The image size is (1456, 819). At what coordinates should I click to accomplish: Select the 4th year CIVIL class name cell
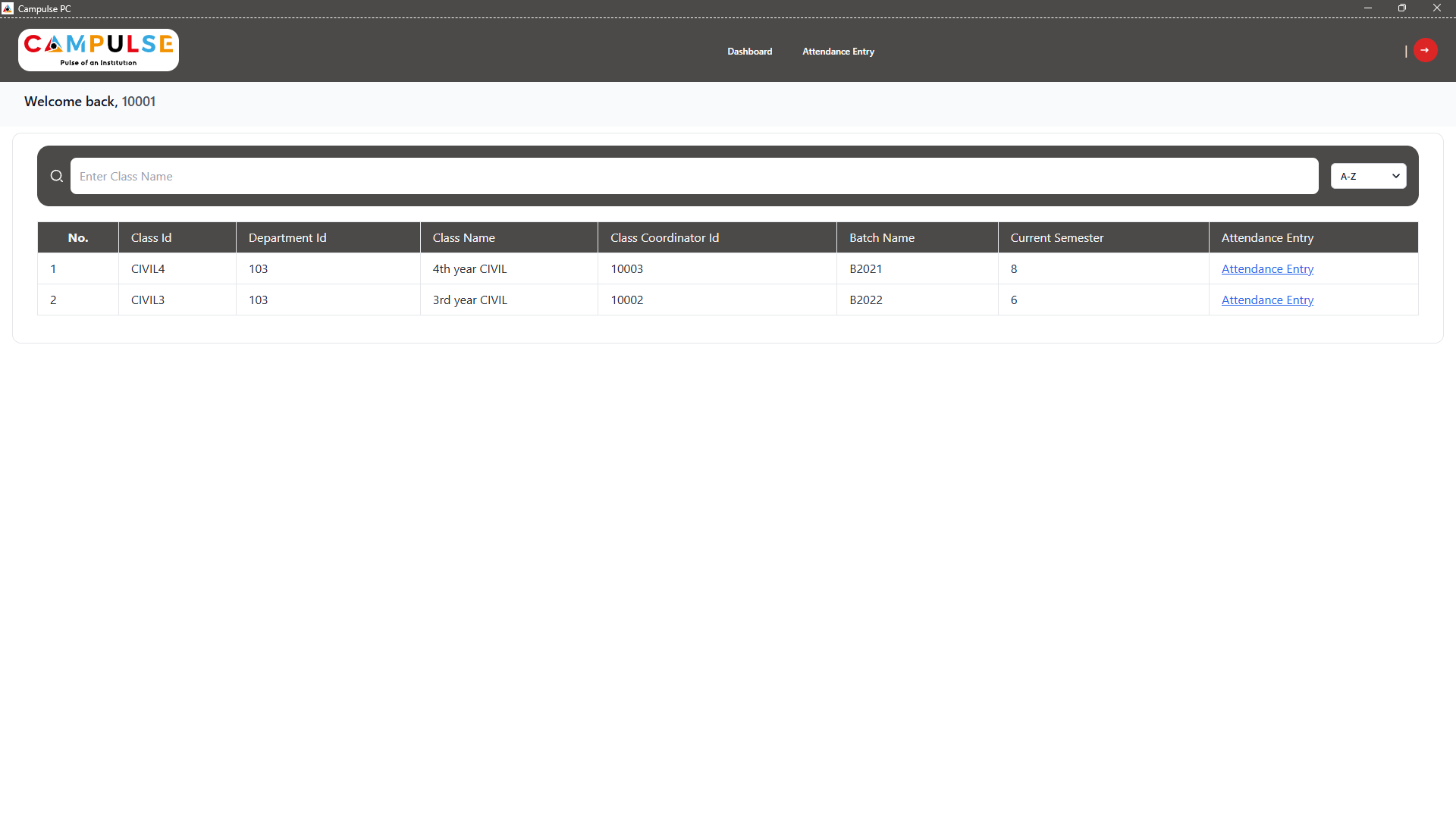click(469, 269)
